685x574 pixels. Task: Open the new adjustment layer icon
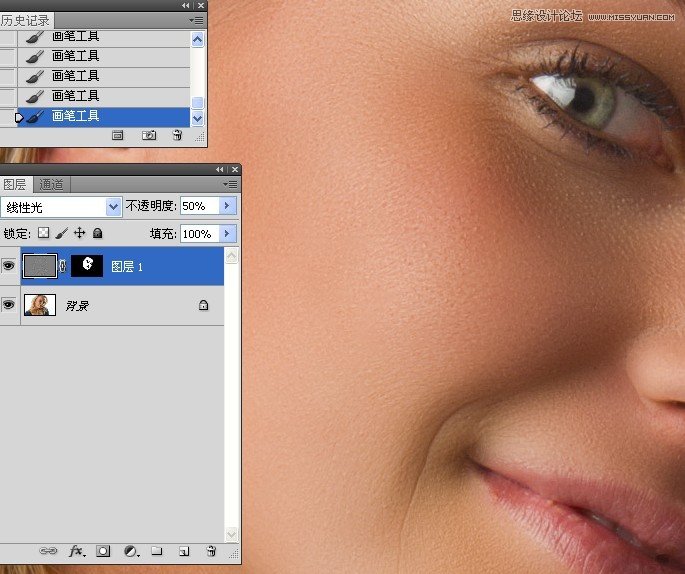click(130, 551)
